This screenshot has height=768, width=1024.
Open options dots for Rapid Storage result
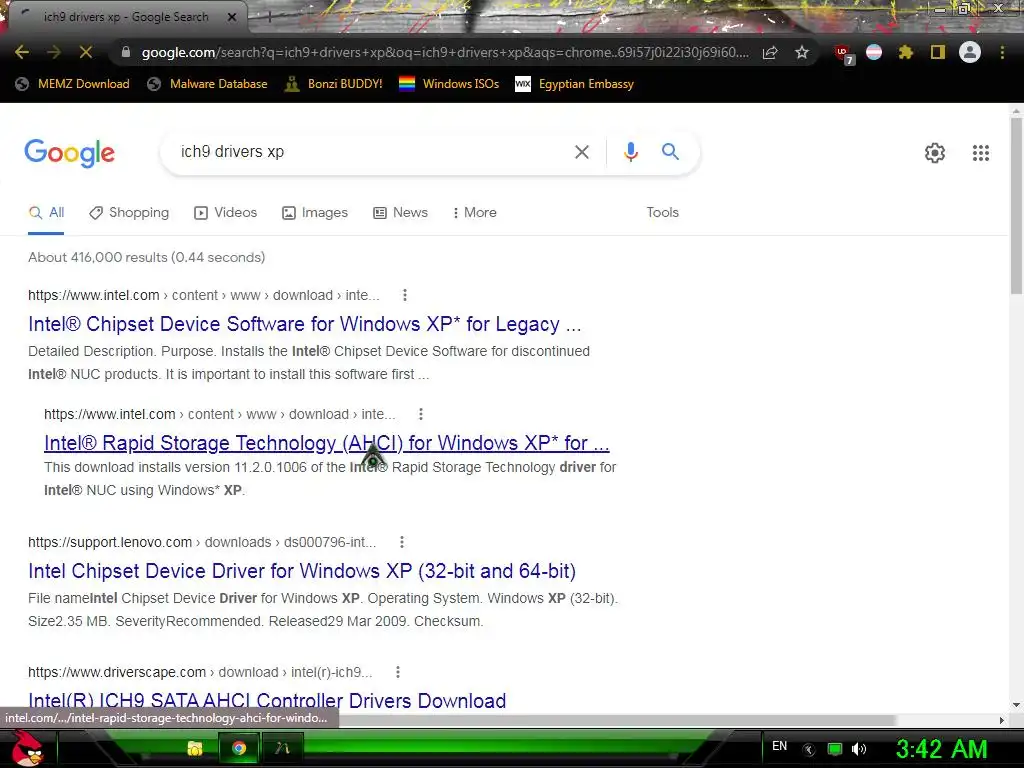[x=421, y=414]
